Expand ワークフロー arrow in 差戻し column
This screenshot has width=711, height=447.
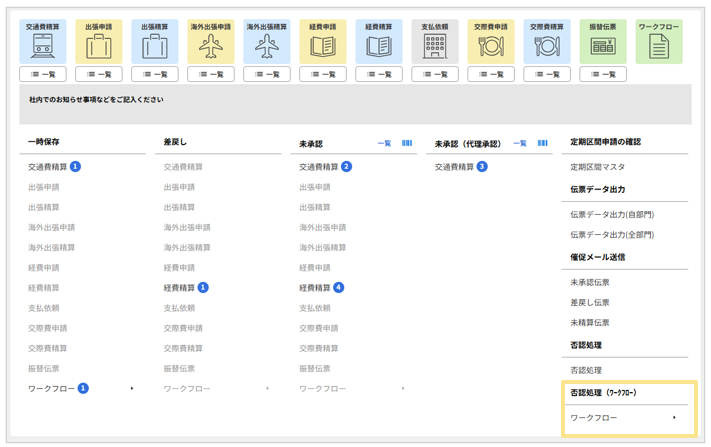268,389
